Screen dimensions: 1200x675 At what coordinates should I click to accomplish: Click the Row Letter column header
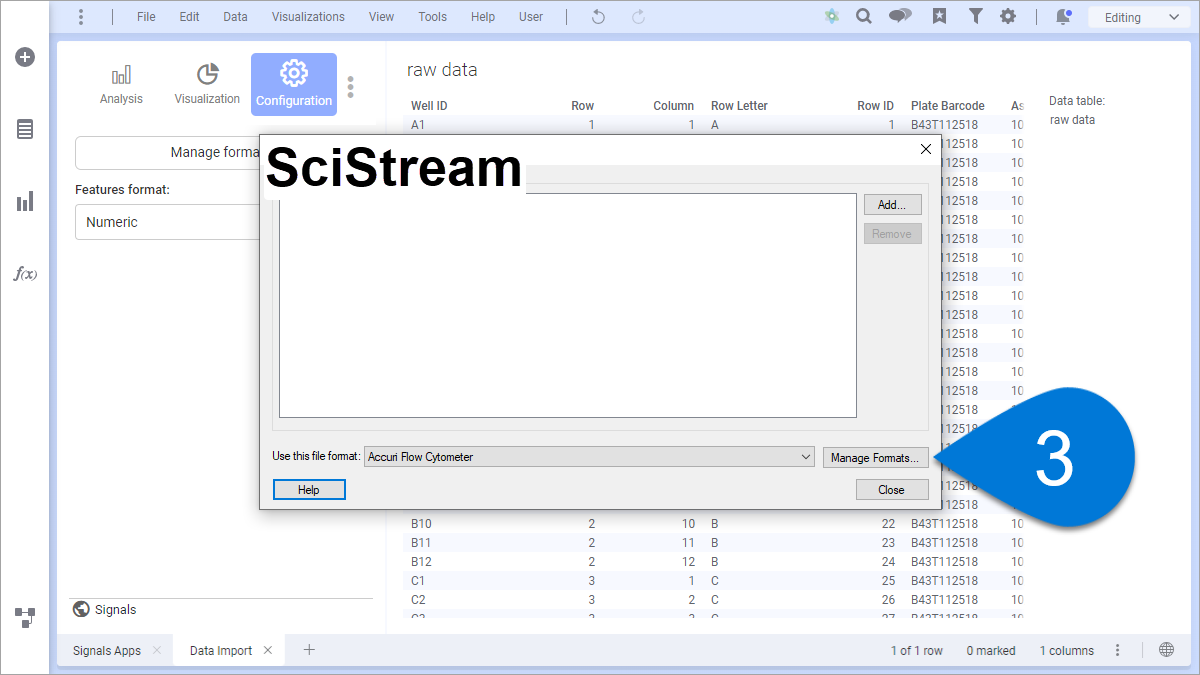pyautogui.click(x=739, y=106)
